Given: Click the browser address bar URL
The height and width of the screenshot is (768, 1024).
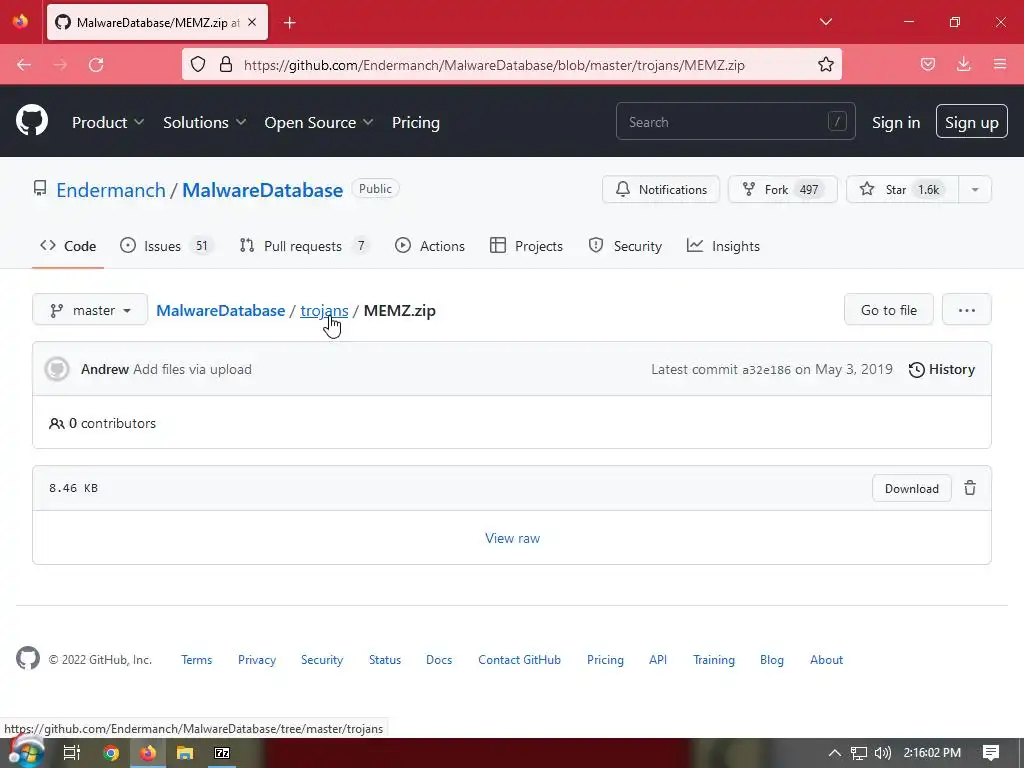Looking at the screenshot, I should coord(494,65).
